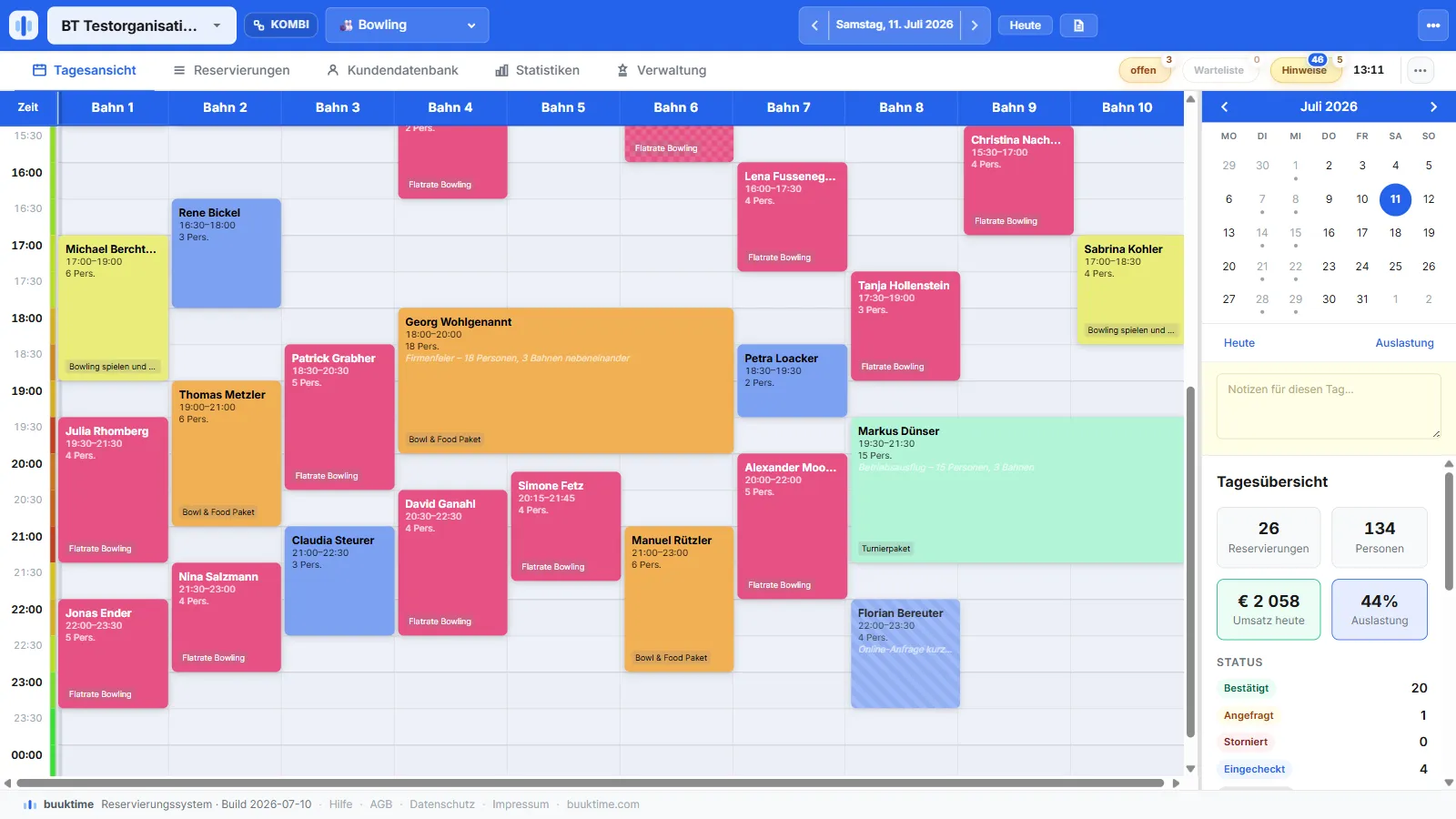Viewport: 1456px width, 819px height.
Task: Click the horizontal scrollbar of the schedule
Action: pyautogui.click(x=591, y=783)
